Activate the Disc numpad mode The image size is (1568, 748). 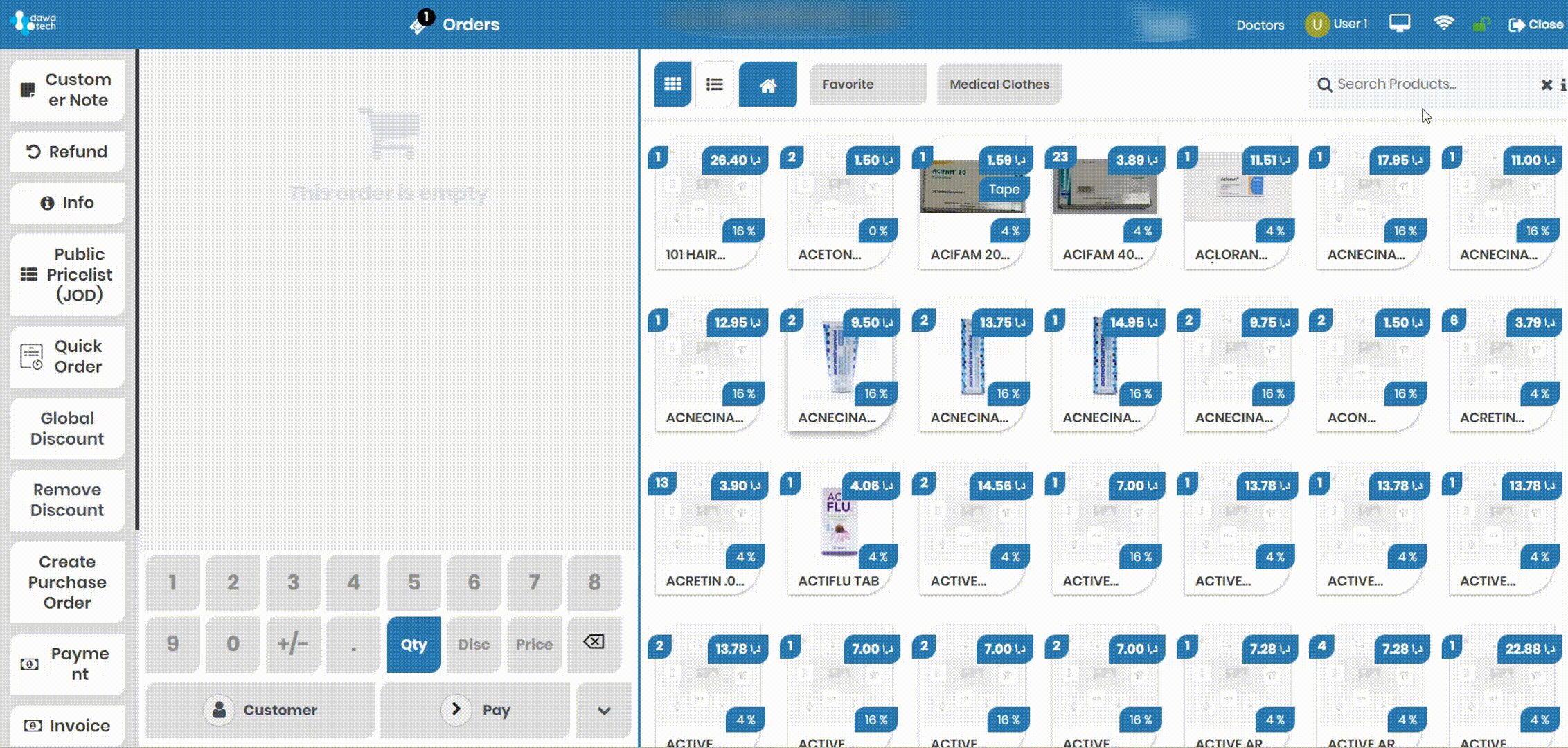coord(474,644)
